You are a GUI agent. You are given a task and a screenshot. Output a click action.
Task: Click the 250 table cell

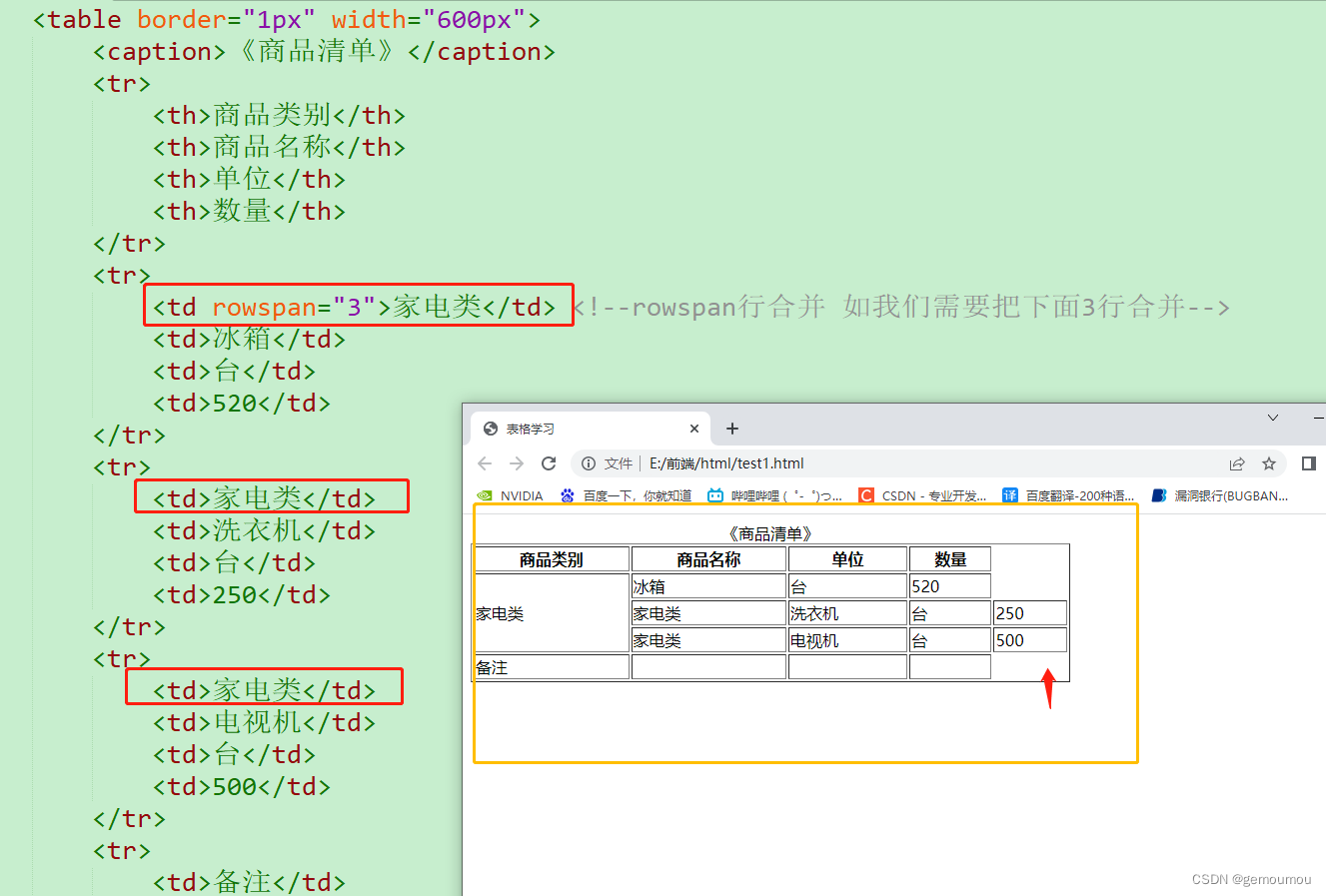1030,613
